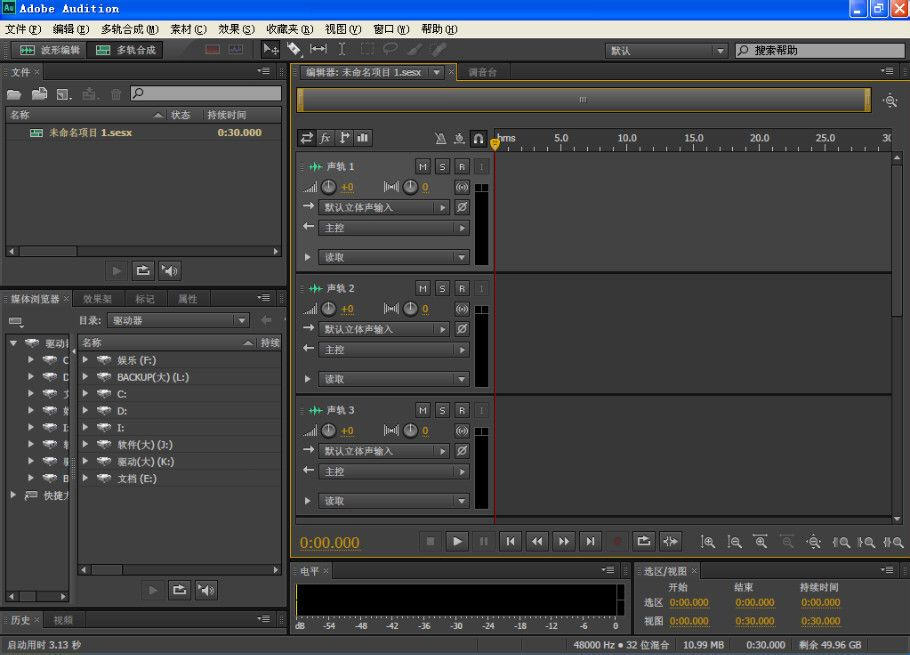Enable the metronome in the editor panel
This screenshot has height=655, width=910.
point(440,139)
